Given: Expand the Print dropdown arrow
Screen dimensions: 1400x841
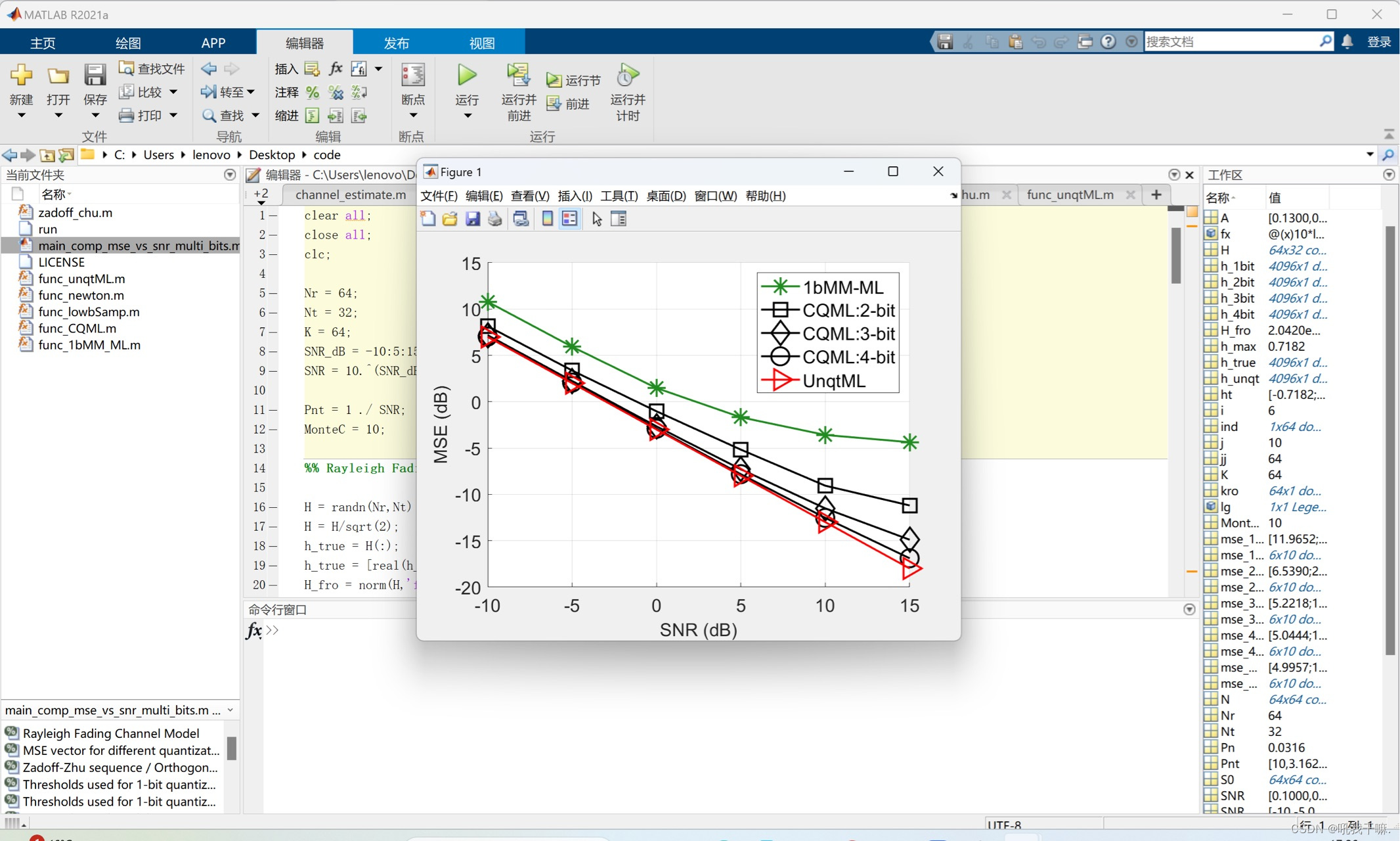Looking at the screenshot, I should (x=173, y=116).
